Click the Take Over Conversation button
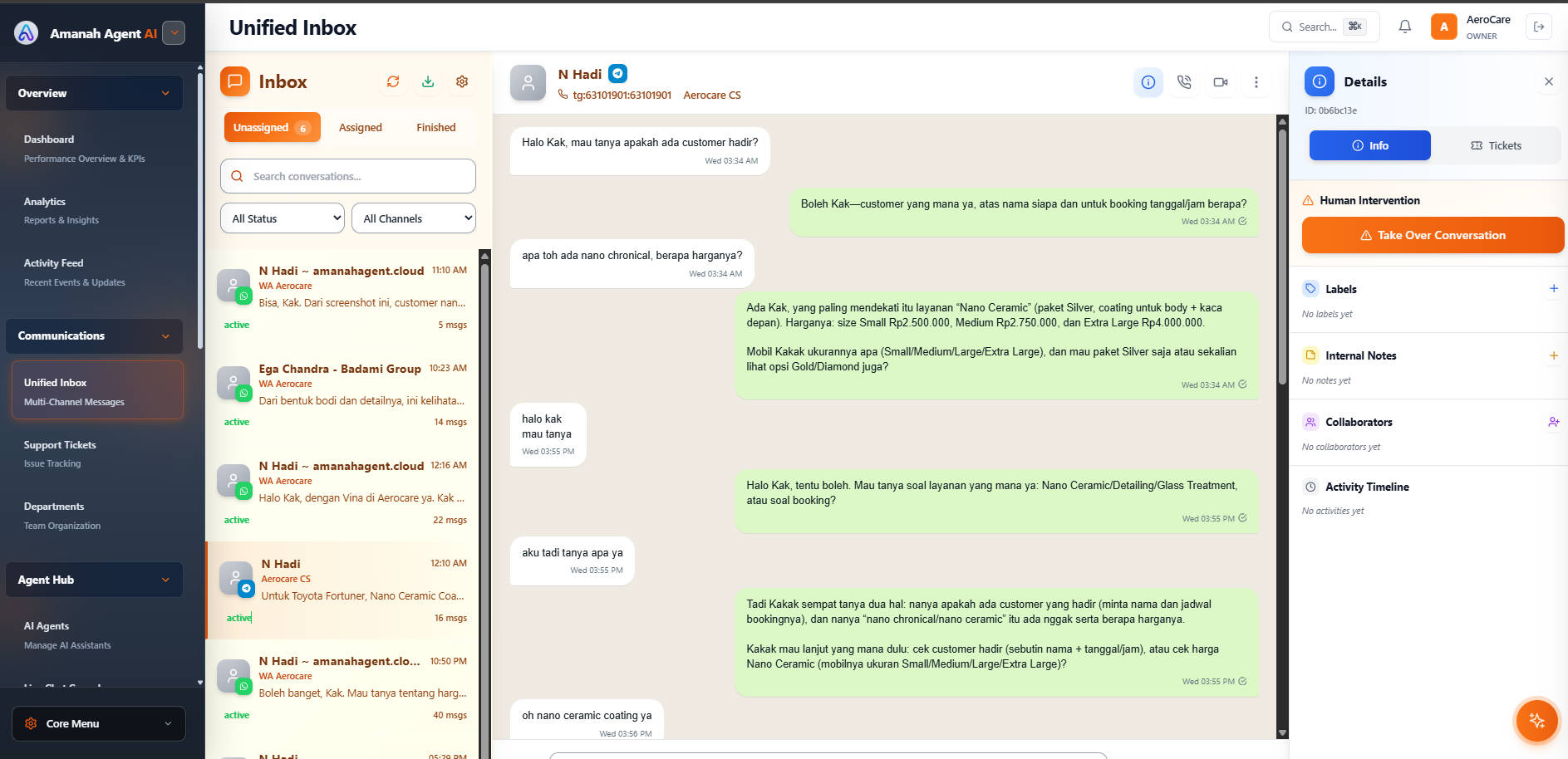Viewport: 1568px width, 759px height. point(1432,235)
